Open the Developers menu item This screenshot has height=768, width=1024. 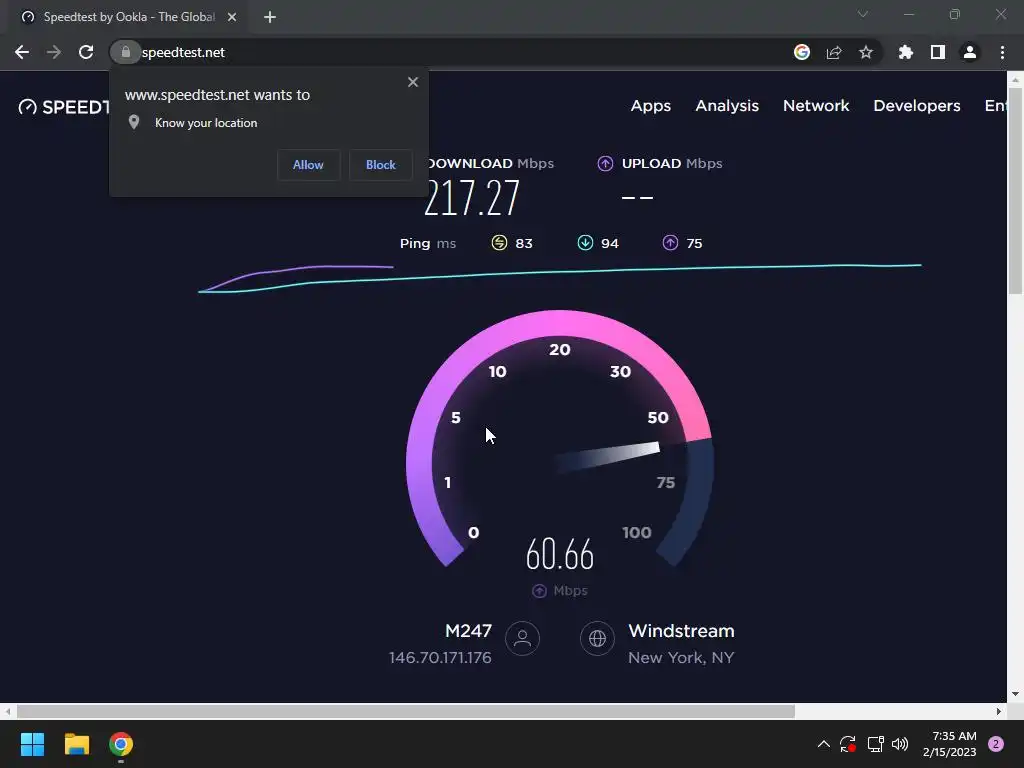(917, 106)
